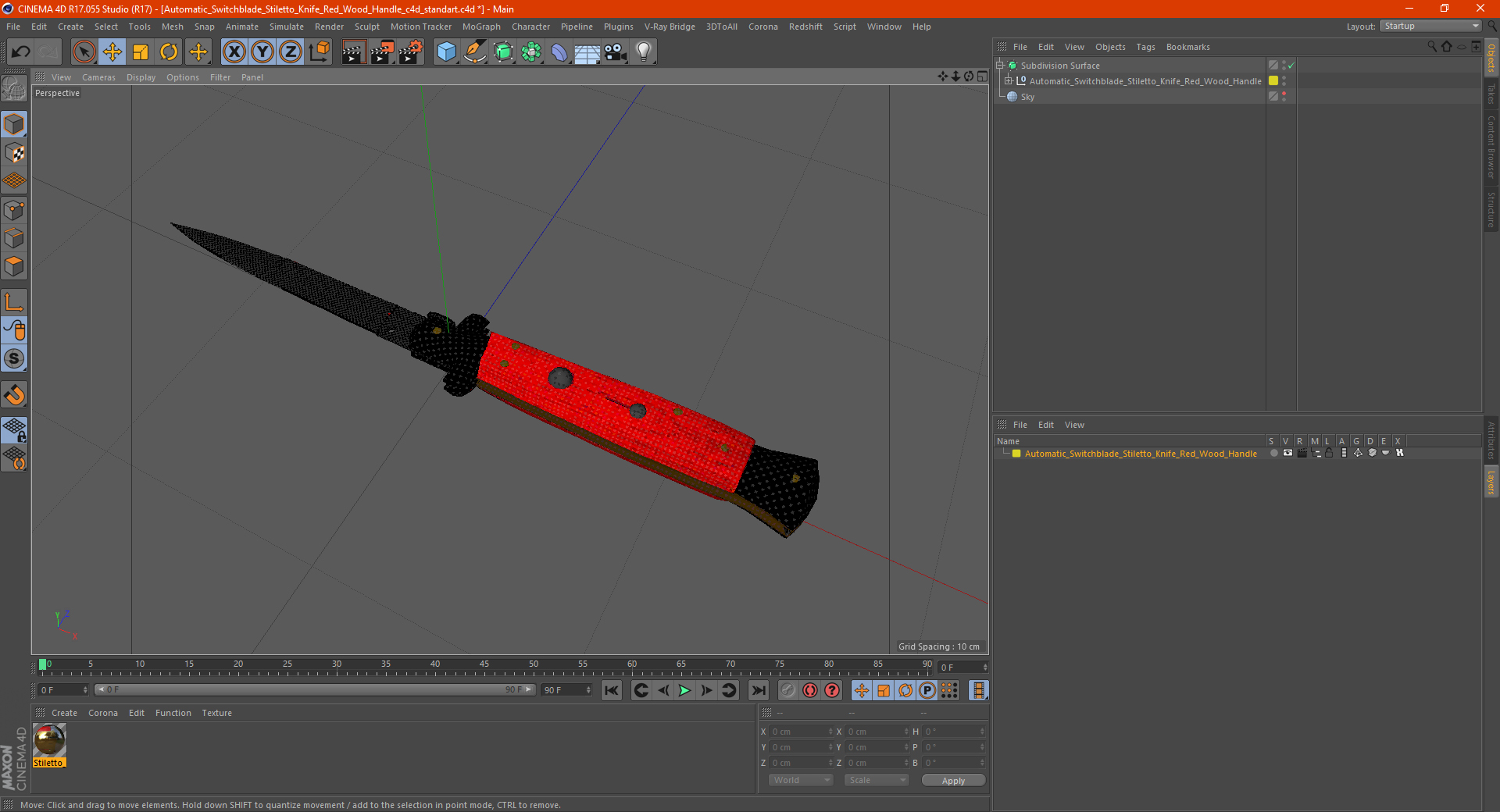Click the Enable Axis tool
The height and width of the screenshot is (812, 1500).
click(x=14, y=302)
